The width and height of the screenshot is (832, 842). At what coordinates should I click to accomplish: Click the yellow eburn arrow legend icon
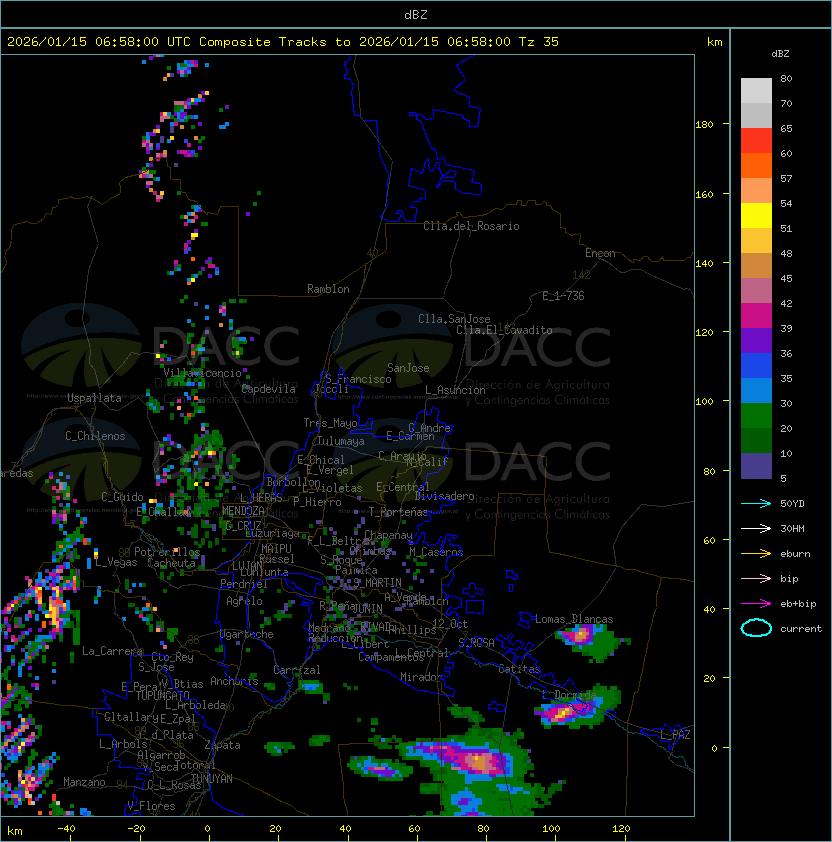(x=756, y=554)
